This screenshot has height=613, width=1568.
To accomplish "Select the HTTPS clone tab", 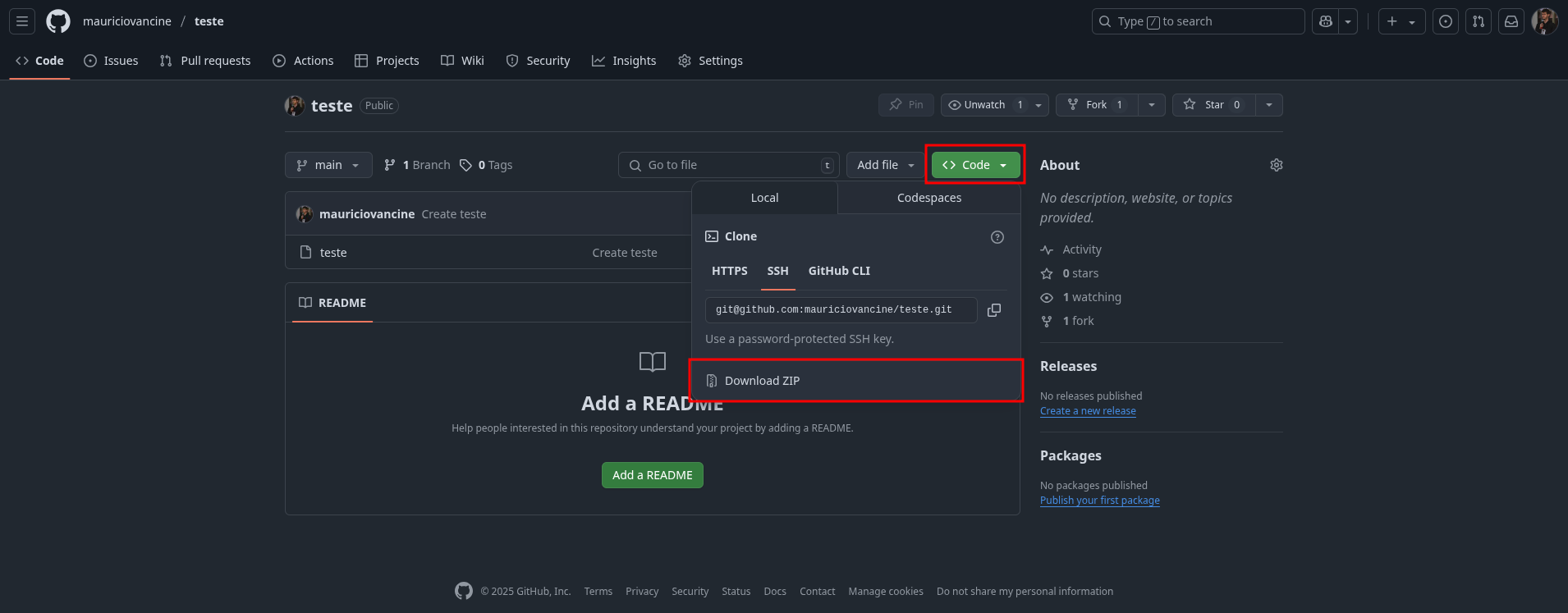I will click(729, 271).
